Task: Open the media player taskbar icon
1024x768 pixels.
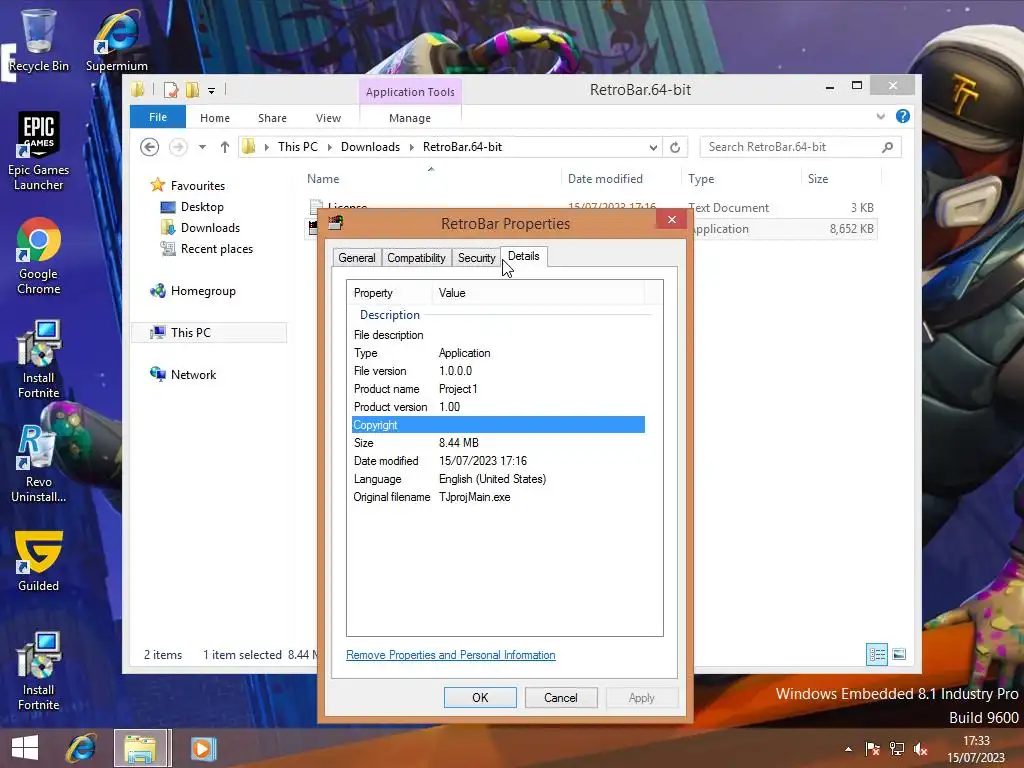Action: tap(203, 748)
